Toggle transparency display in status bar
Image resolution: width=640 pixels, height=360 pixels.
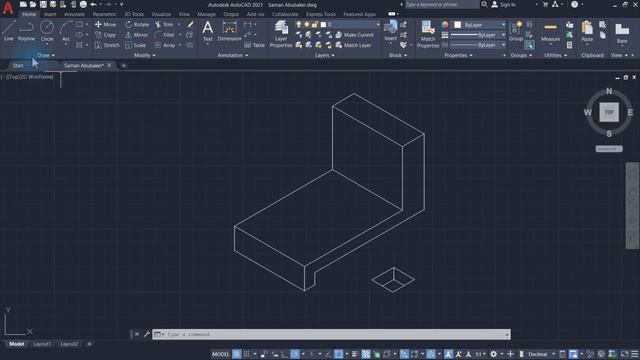tap(366, 354)
